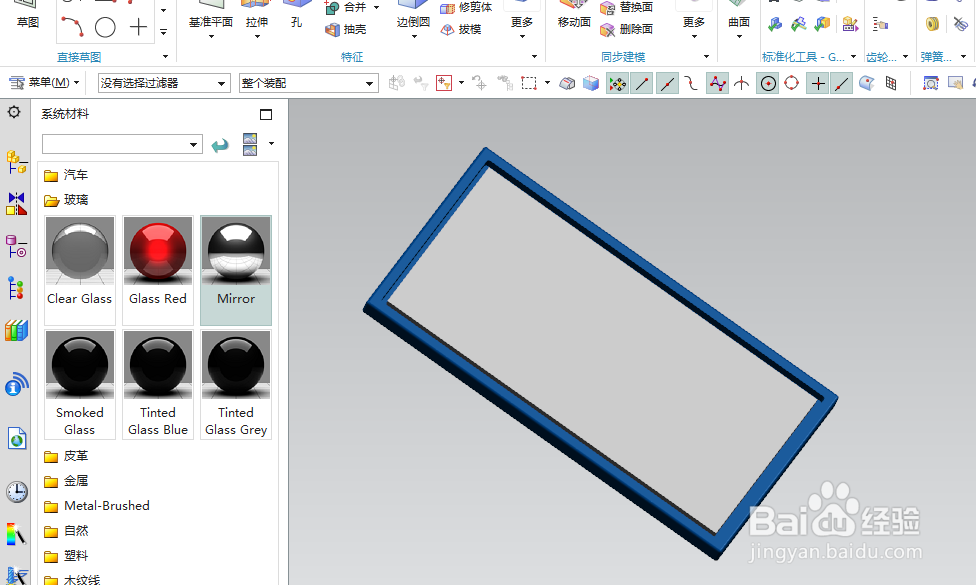Click the rectangle selection mode icon
Viewport: 976px width, 585px height.
[x=528, y=83]
